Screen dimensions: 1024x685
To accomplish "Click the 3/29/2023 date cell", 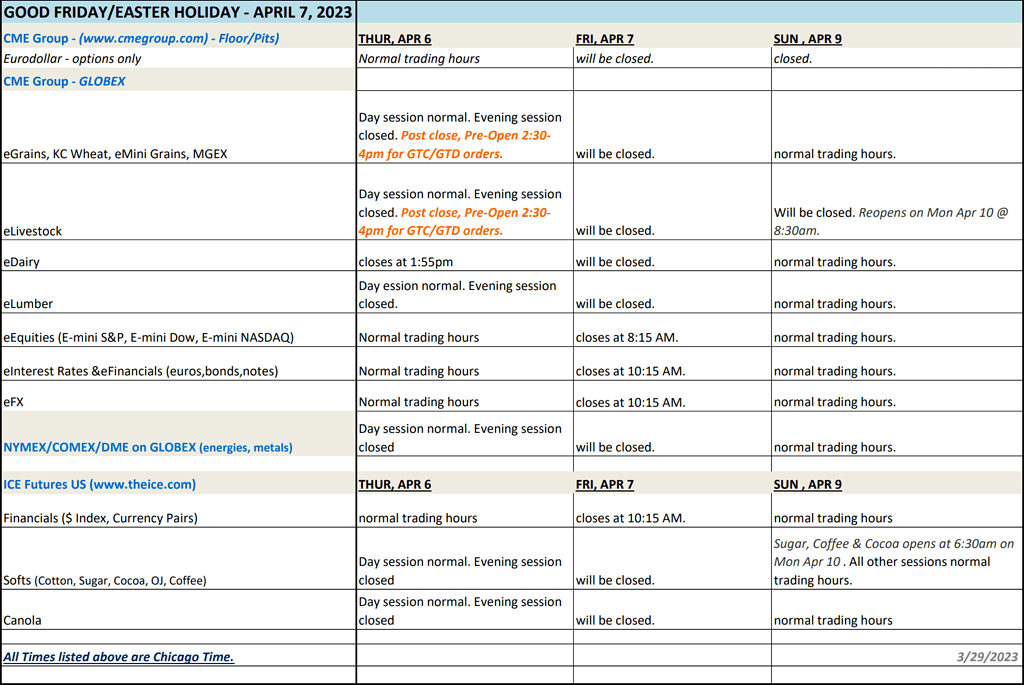I will (x=985, y=655).
